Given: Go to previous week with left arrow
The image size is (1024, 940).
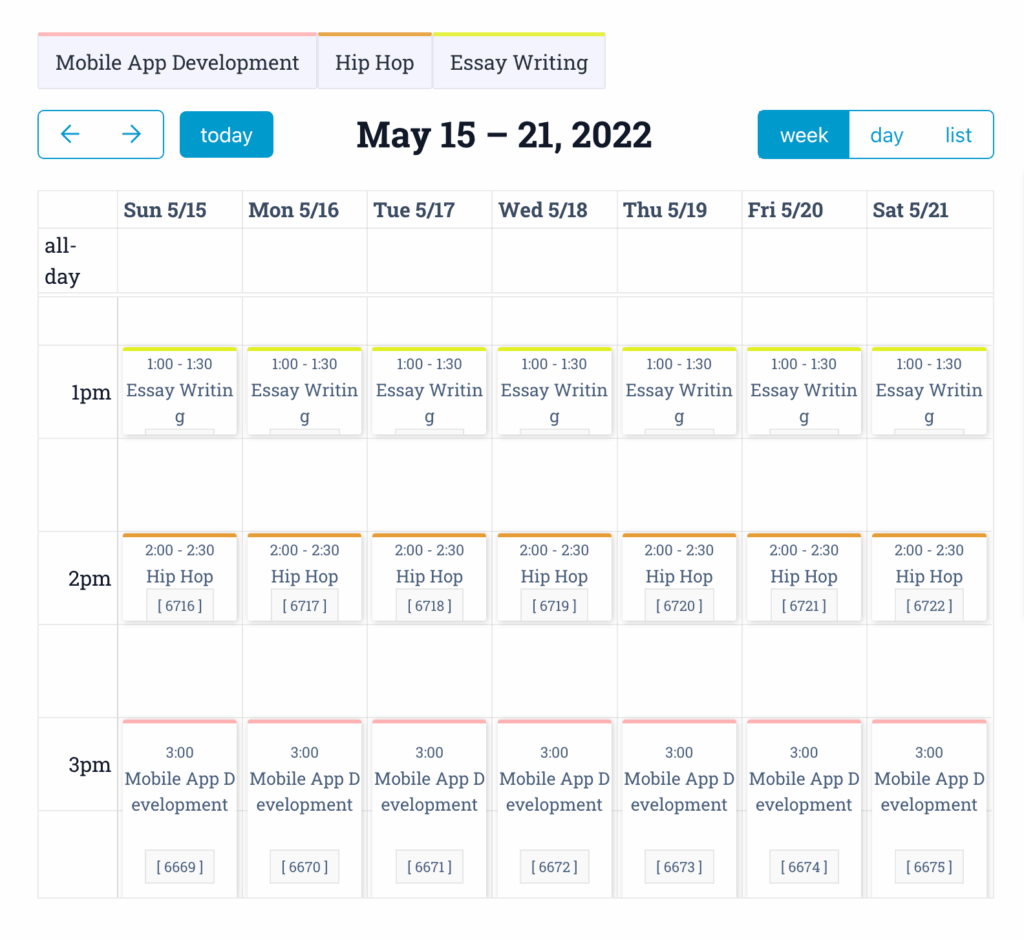Looking at the screenshot, I should point(70,135).
